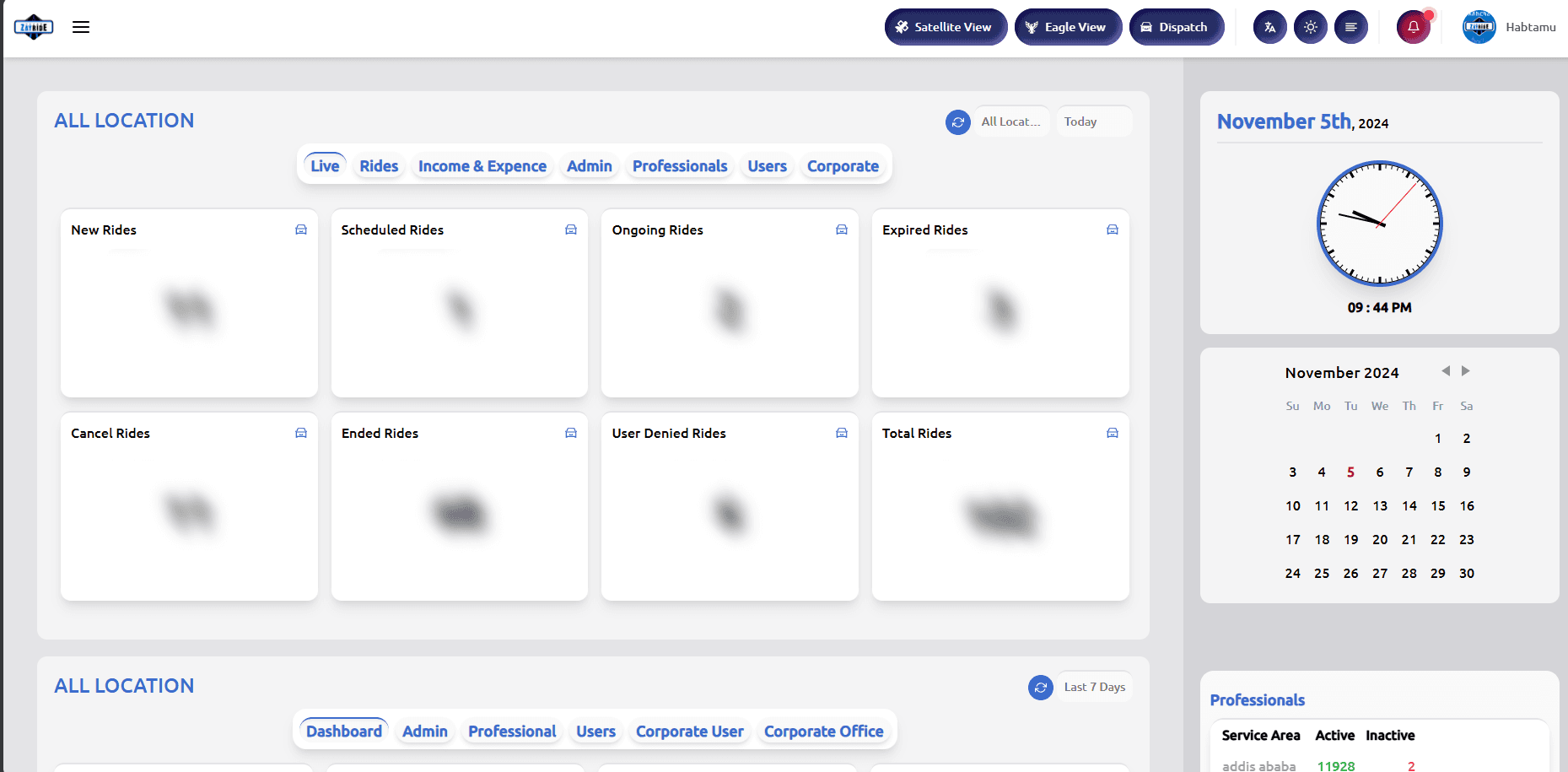Click the Scheduled Rides card icon
1568x772 pixels.
pos(571,229)
